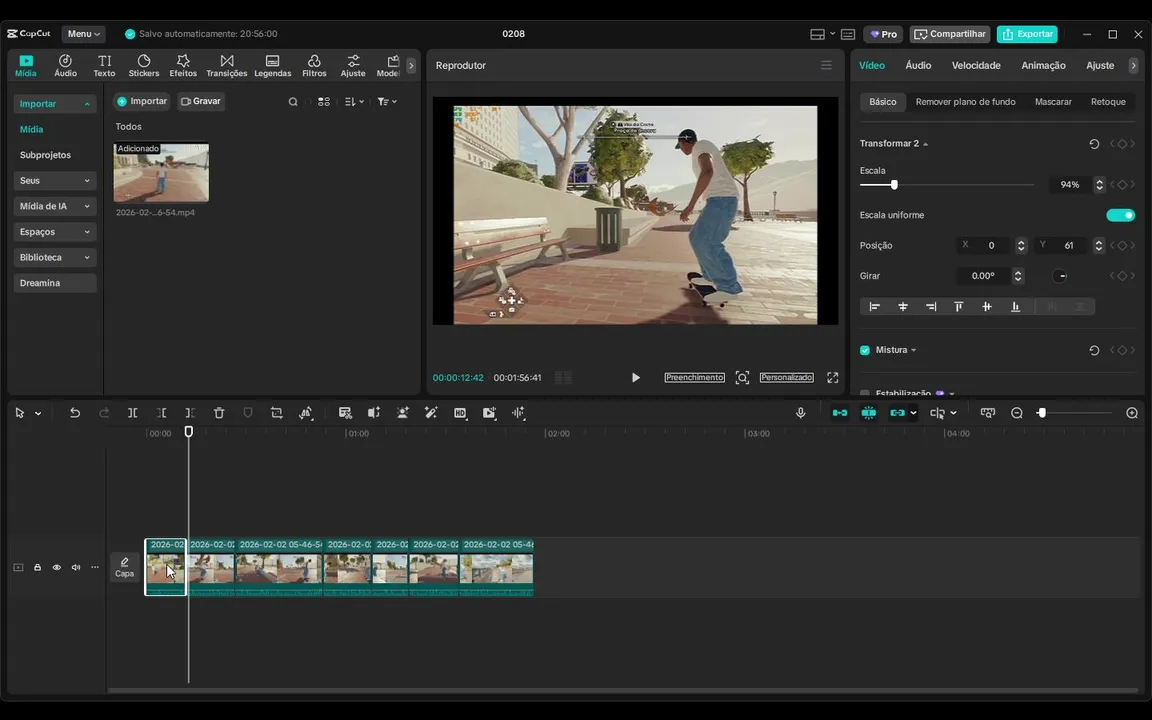Click the undo arrow in timeline toolbar

[x=75, y=413]
